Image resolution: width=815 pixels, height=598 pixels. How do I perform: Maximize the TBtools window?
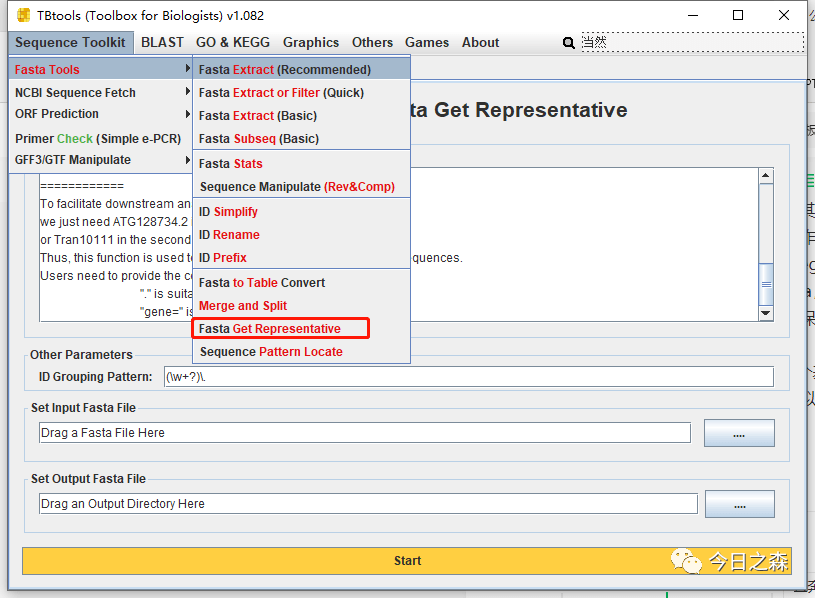[x=738, y=15]
